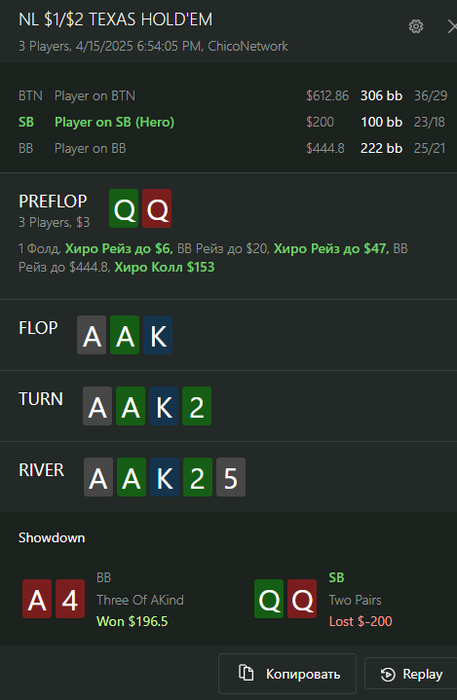Screen dimensions: 457x700
Task: Click the green Q hole card in preflop
Action: [x=124, y=208]
